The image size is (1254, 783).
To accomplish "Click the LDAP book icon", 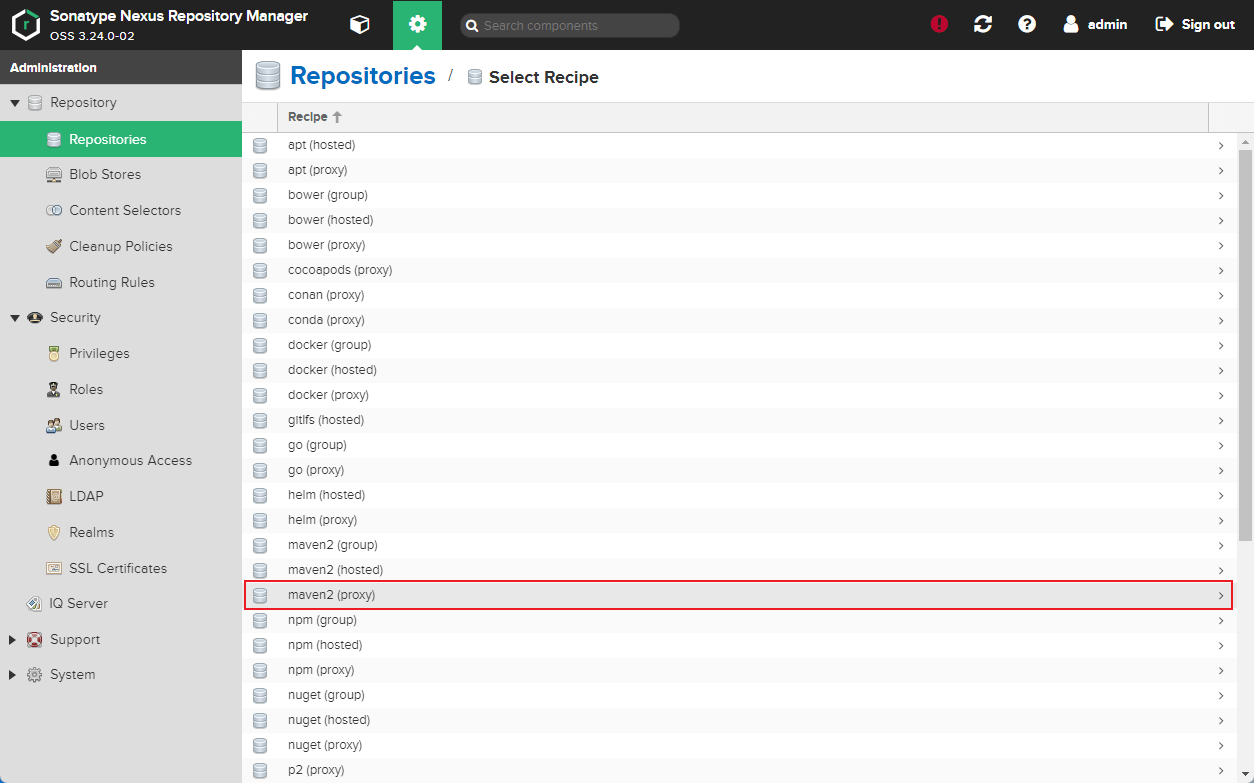I will click(54, 496).
